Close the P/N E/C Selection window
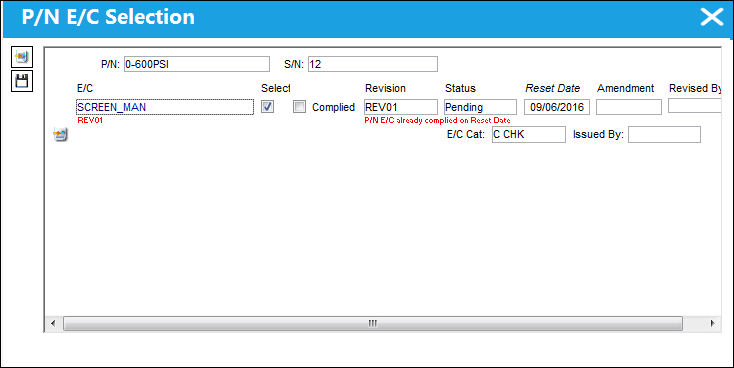The image size is (734, 368). [712, 17]
